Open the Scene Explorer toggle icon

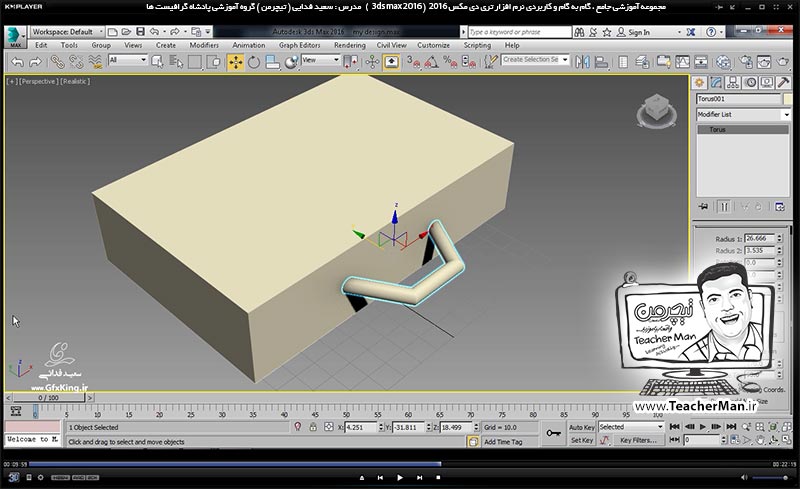(623, 62)
